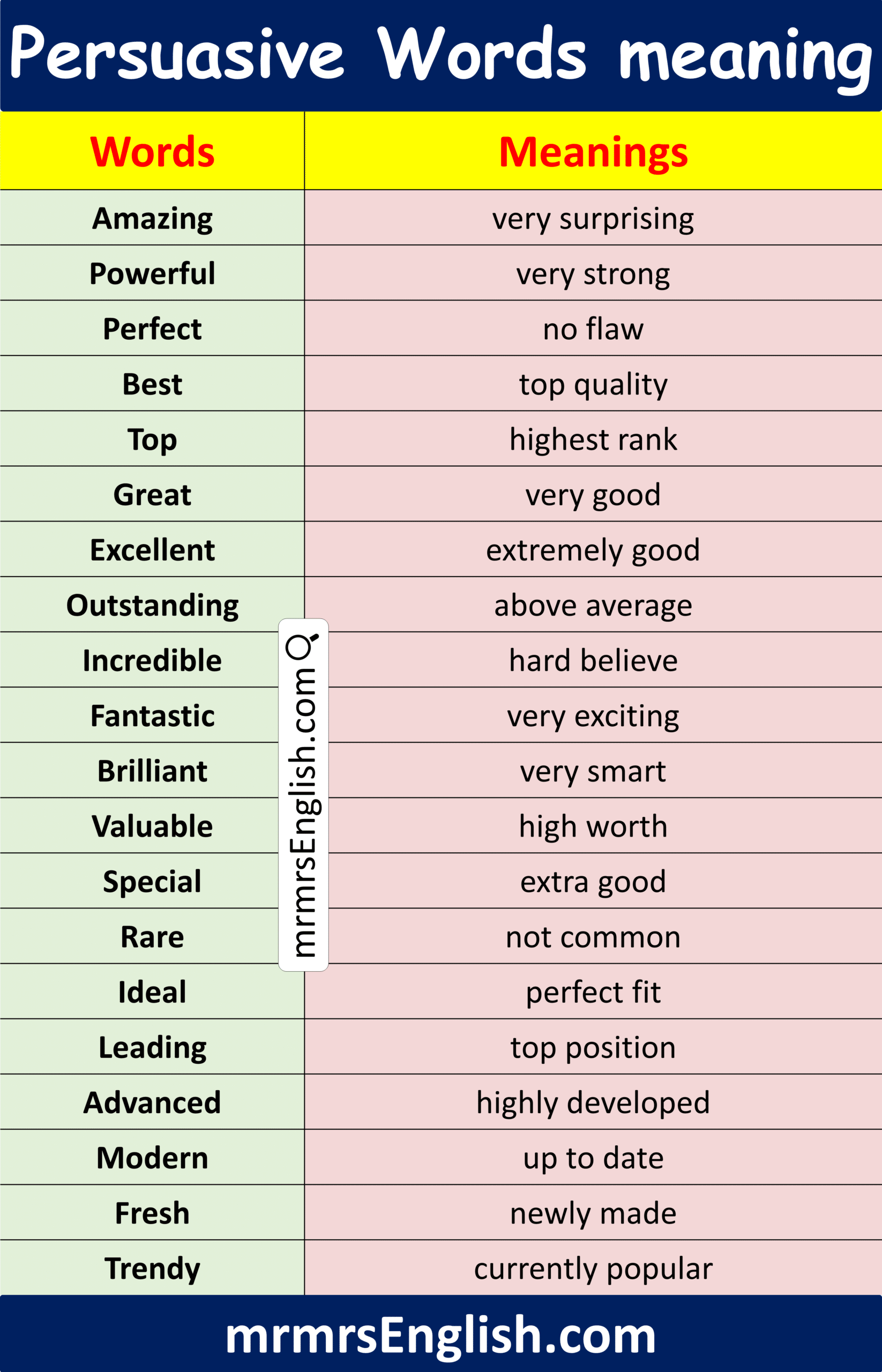This screenshot has height=1372, width=882.
Task: Click the 'top quality' meaning
Action: click(593, 384)
